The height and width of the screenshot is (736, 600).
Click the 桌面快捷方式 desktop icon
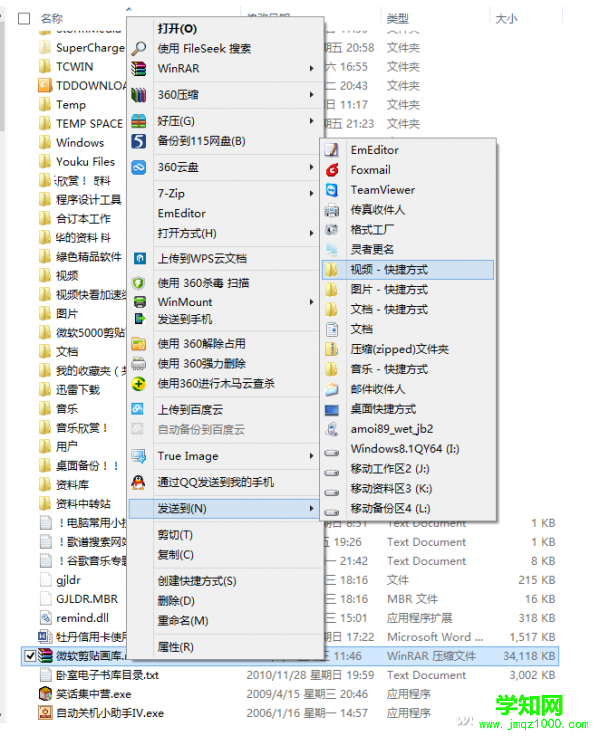pos(332,410)
